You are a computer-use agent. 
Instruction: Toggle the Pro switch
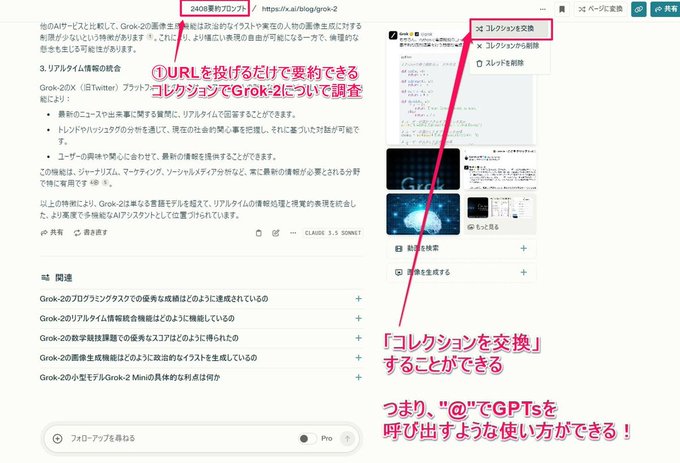click(x=307, y=439)
